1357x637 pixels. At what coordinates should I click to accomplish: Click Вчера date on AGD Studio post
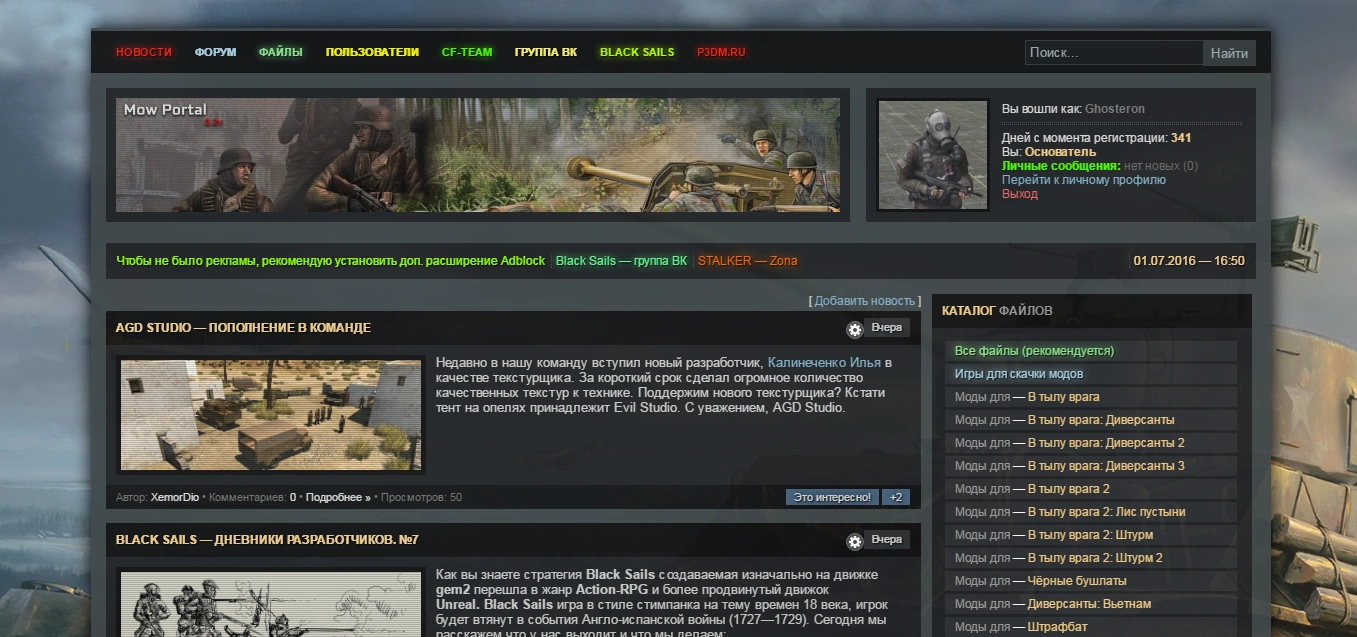886,327
